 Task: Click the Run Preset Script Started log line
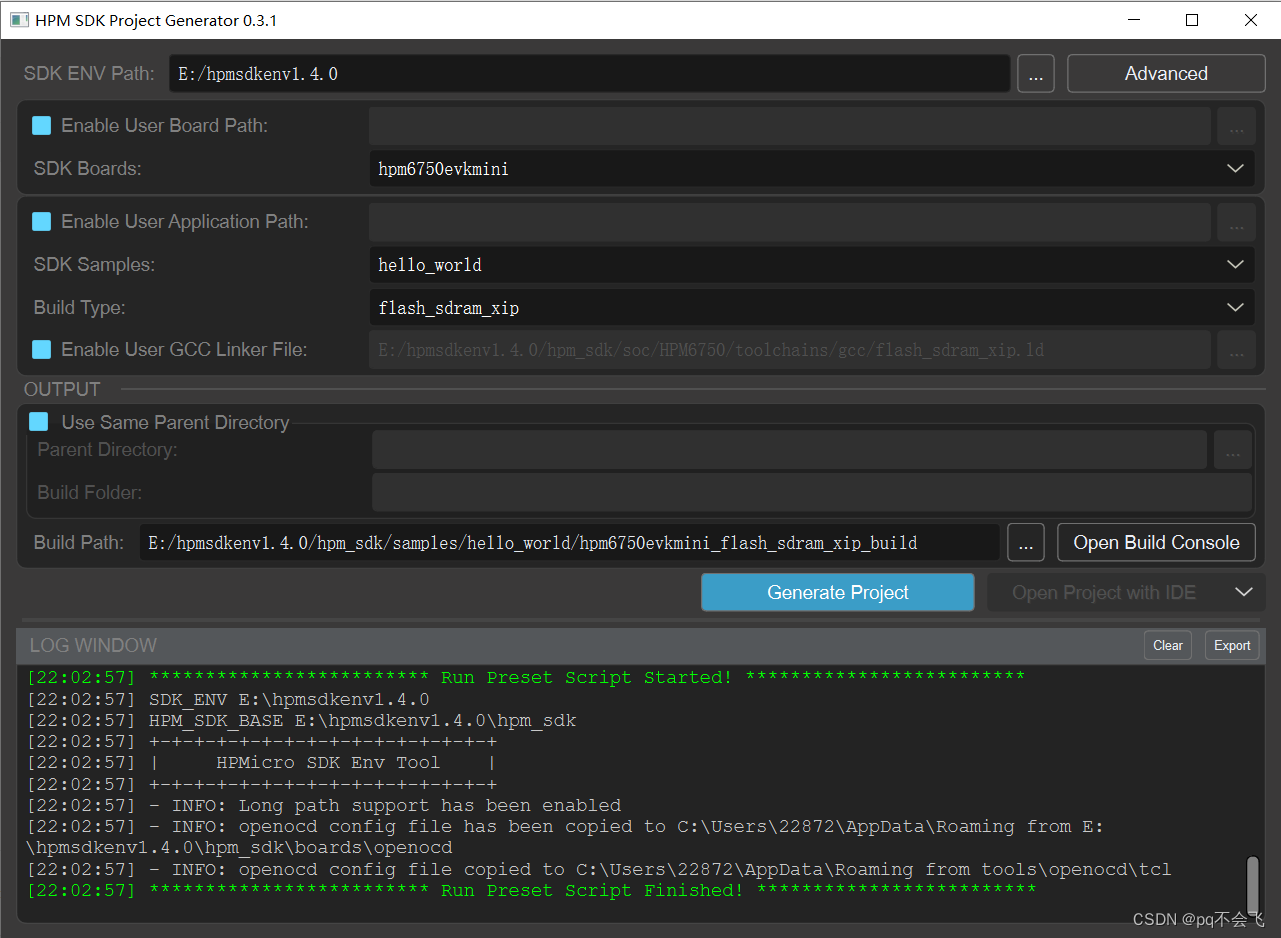[x=526, y=678]
